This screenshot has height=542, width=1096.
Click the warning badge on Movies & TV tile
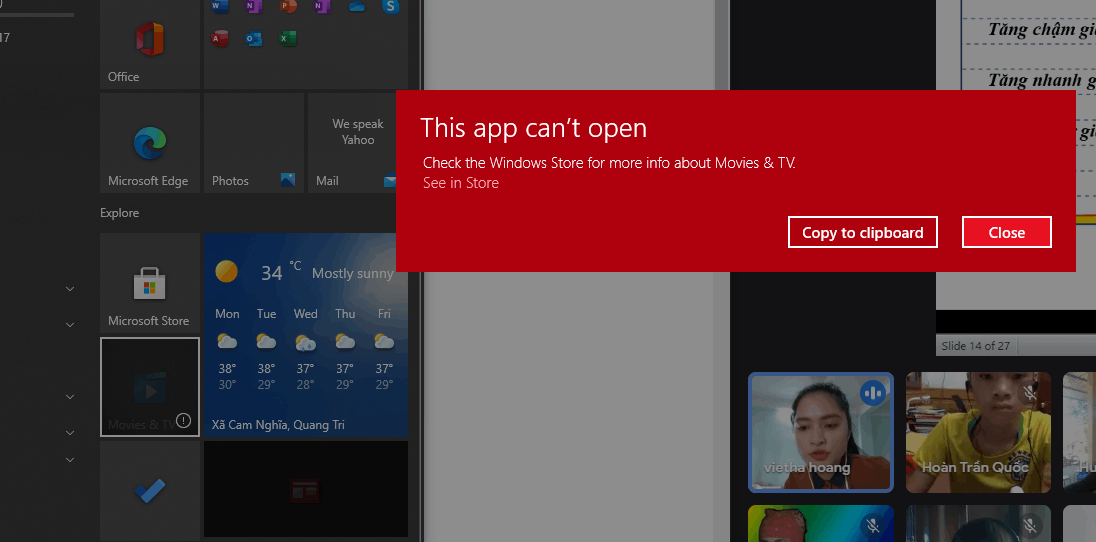tap(183, 420)
